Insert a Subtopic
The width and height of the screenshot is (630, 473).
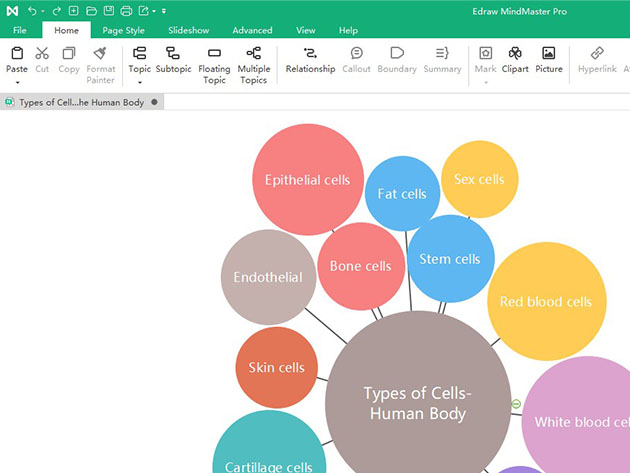[x=173, y=60]
